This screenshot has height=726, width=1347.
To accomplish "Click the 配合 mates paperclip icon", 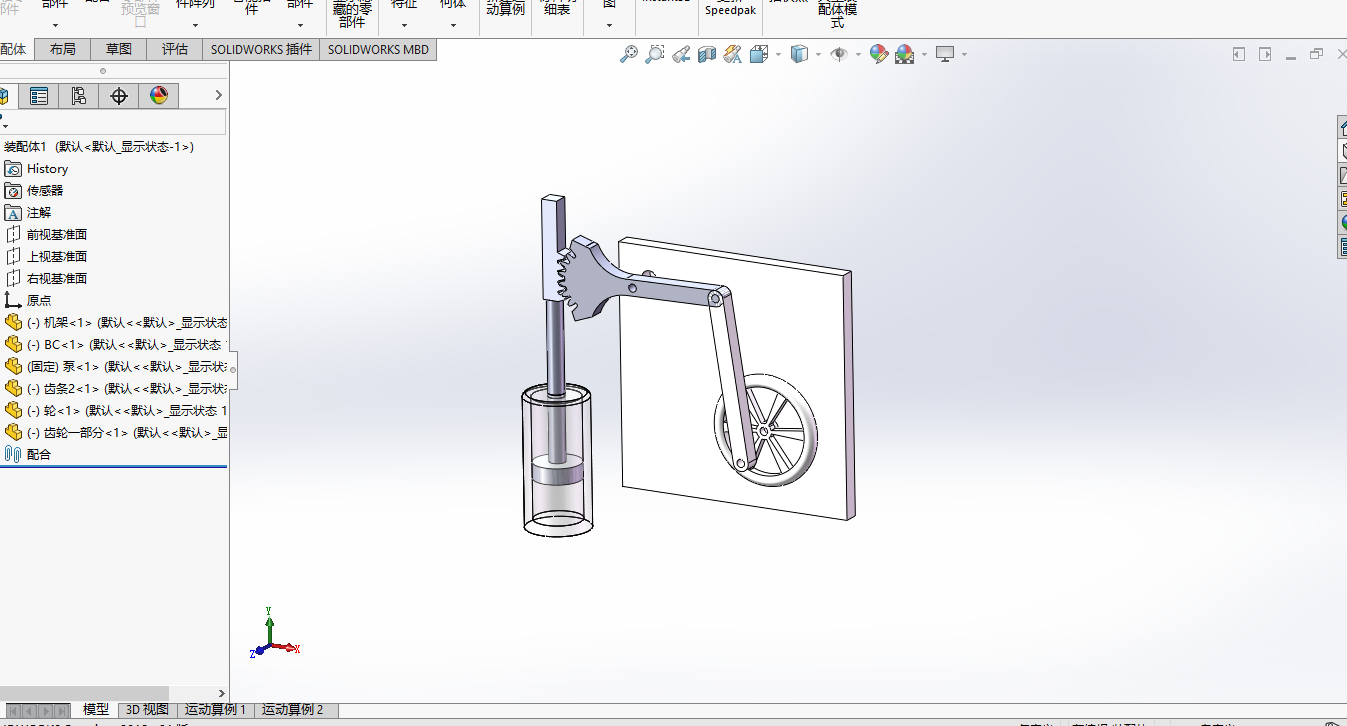I will tap(13, 454).
